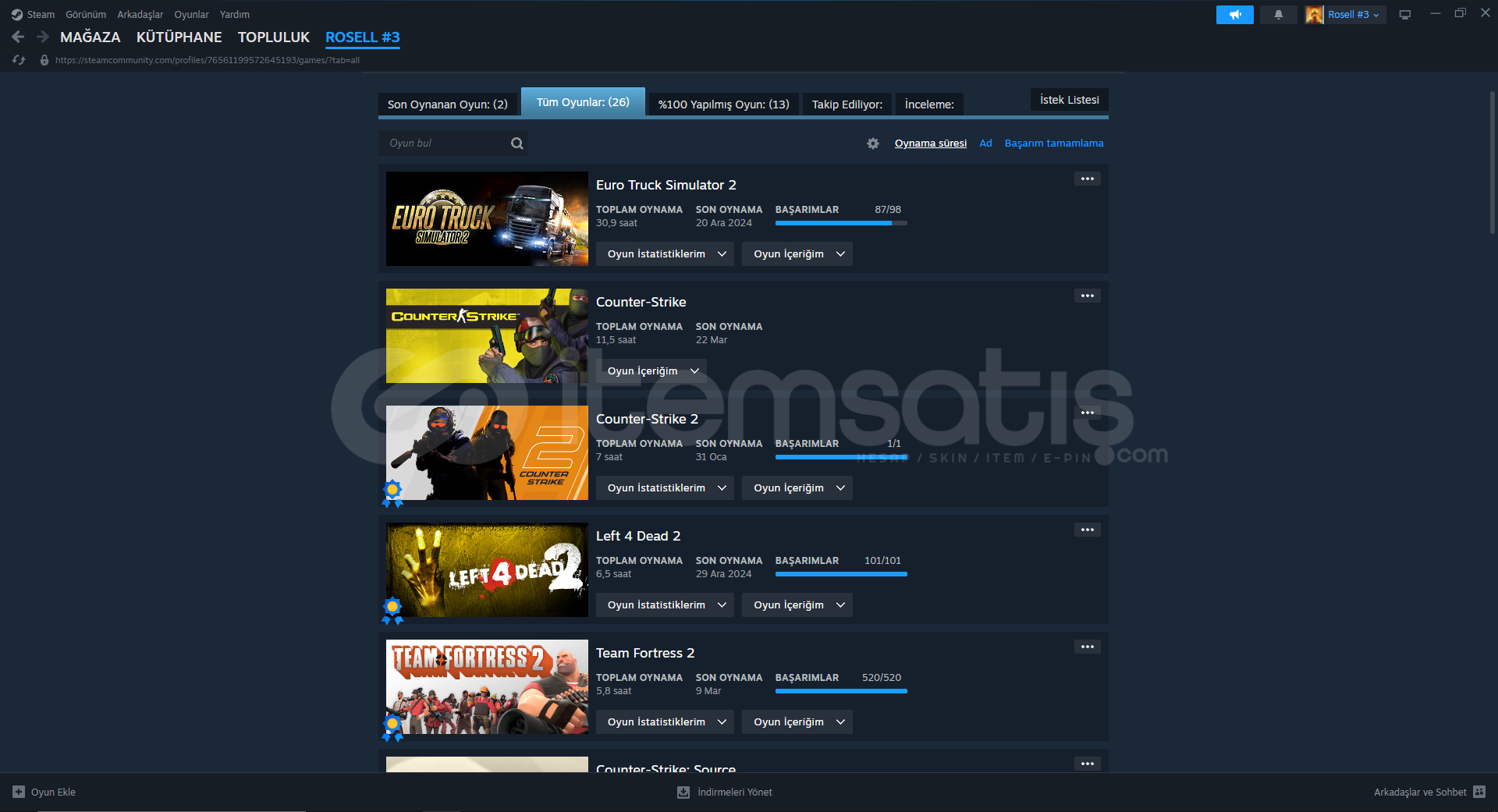Switch to İnceleme tab
This screenshot has width=1498, height=812.
(x=929, y=105)
